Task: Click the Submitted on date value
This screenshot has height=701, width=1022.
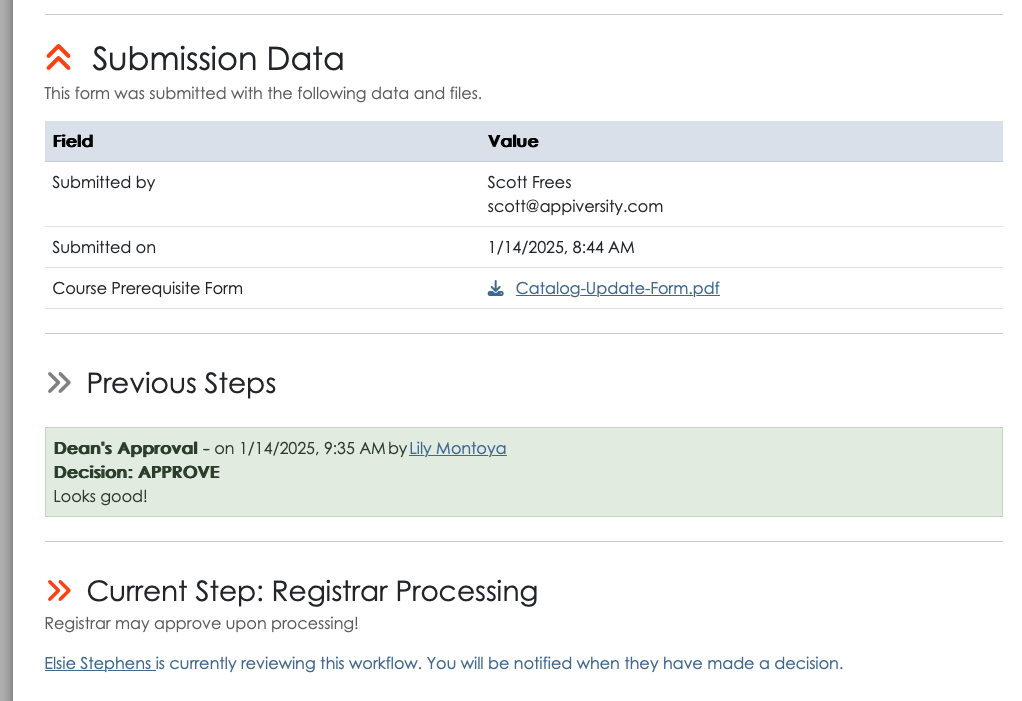Action: click(561, 248)
